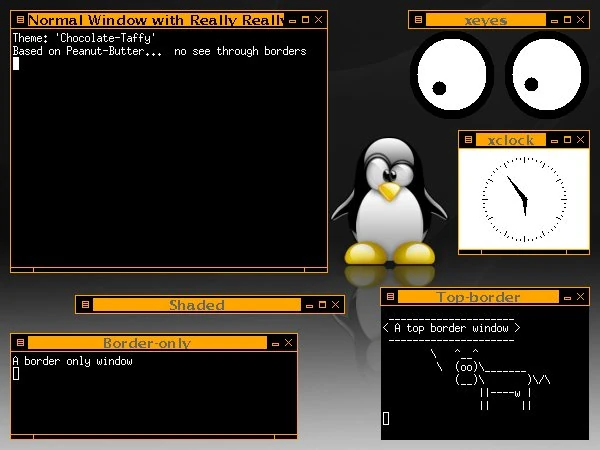This screenshot has width=600, height=450.
Task: Minimize the Shaded window
Action: click(x=310, y=305)
